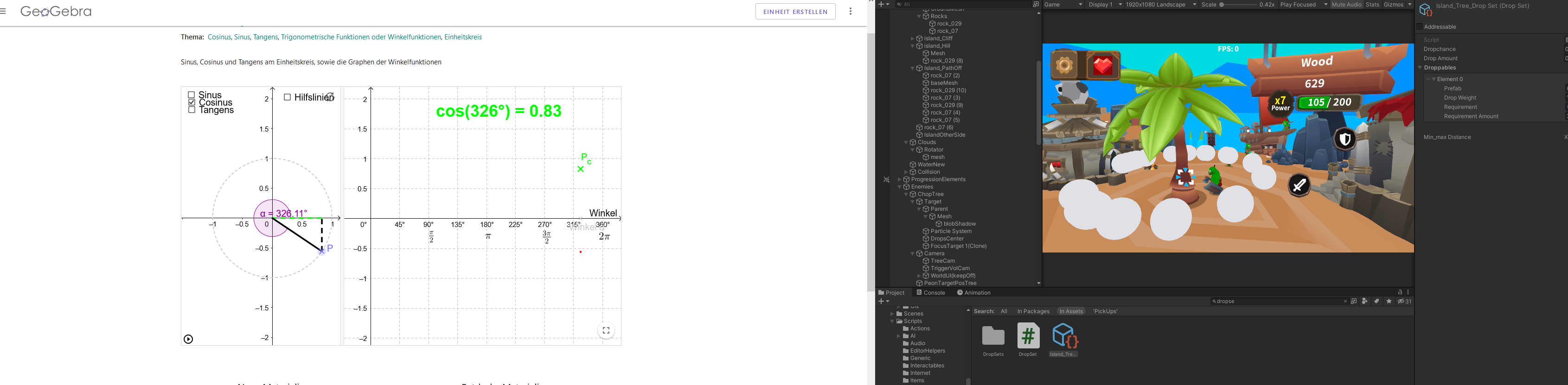1568x385 pixels.
Task: Click the search by label tag icon
Action: pos(1376,301)
